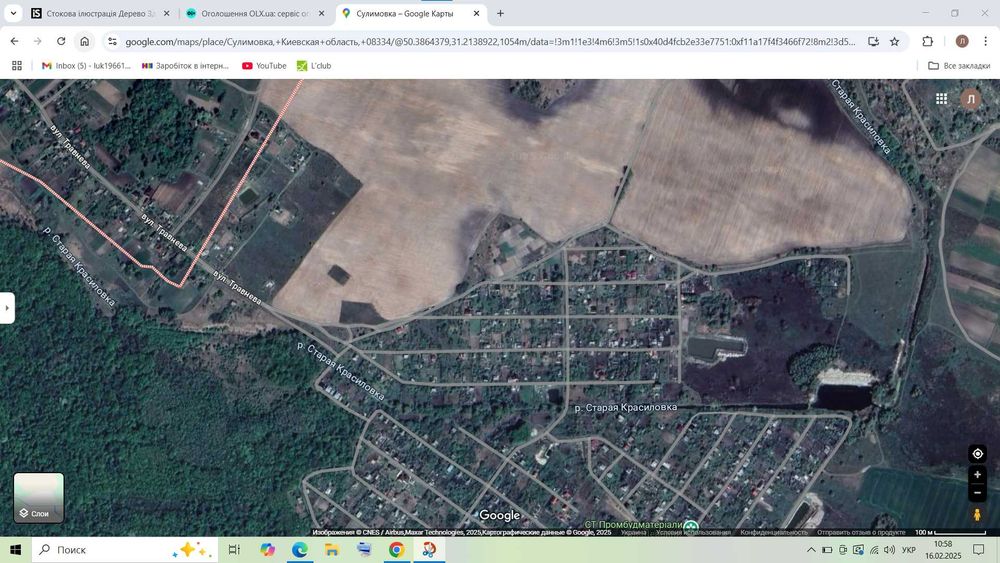Install app icon in address bar
Screen dimensions: 1000x563
pyautogui.click(x=873, y=41)
